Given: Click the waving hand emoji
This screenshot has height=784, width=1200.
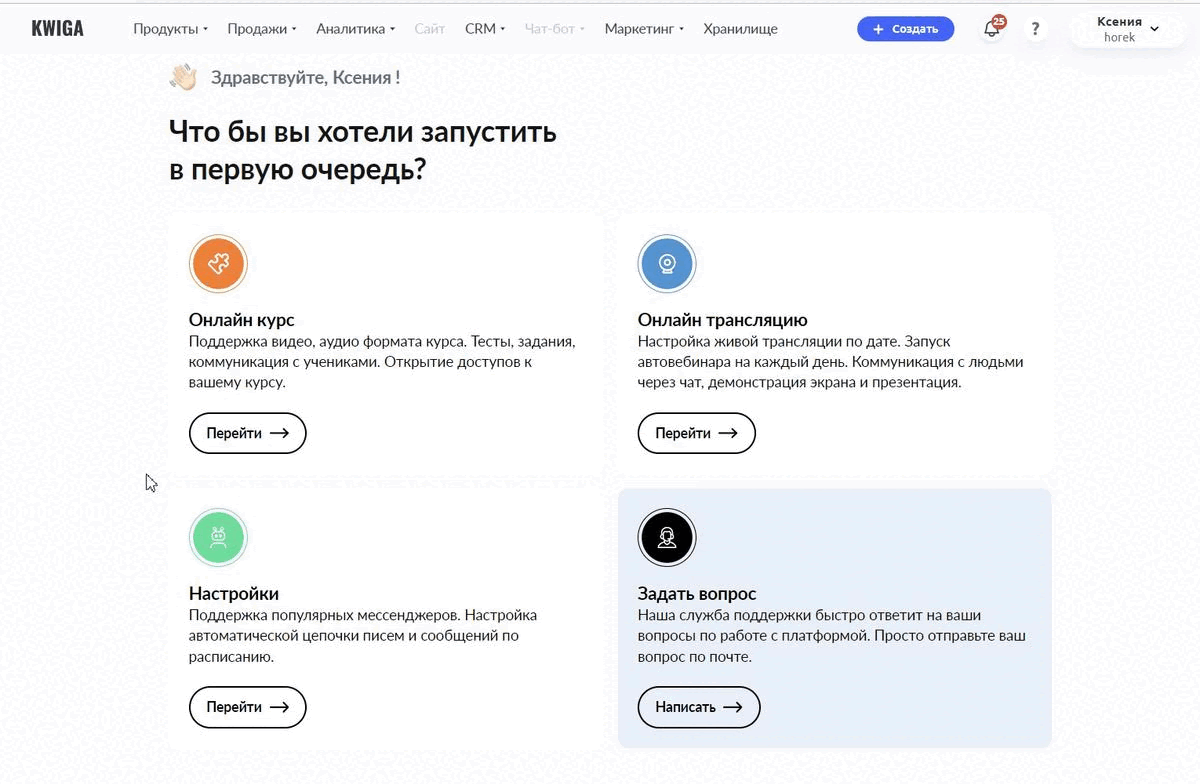Looking at the screenshot, I should [183, 77].
